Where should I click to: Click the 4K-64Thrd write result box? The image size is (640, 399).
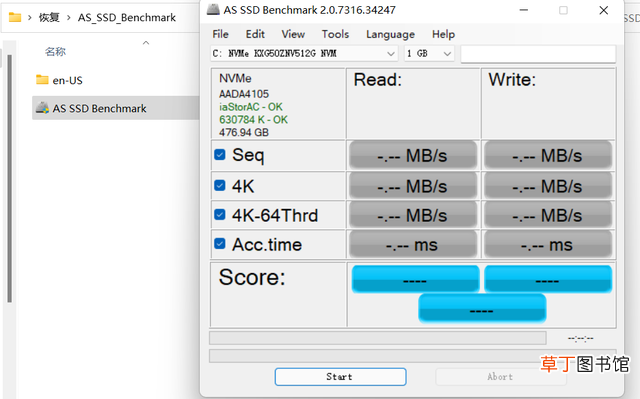tap(548, 215)
